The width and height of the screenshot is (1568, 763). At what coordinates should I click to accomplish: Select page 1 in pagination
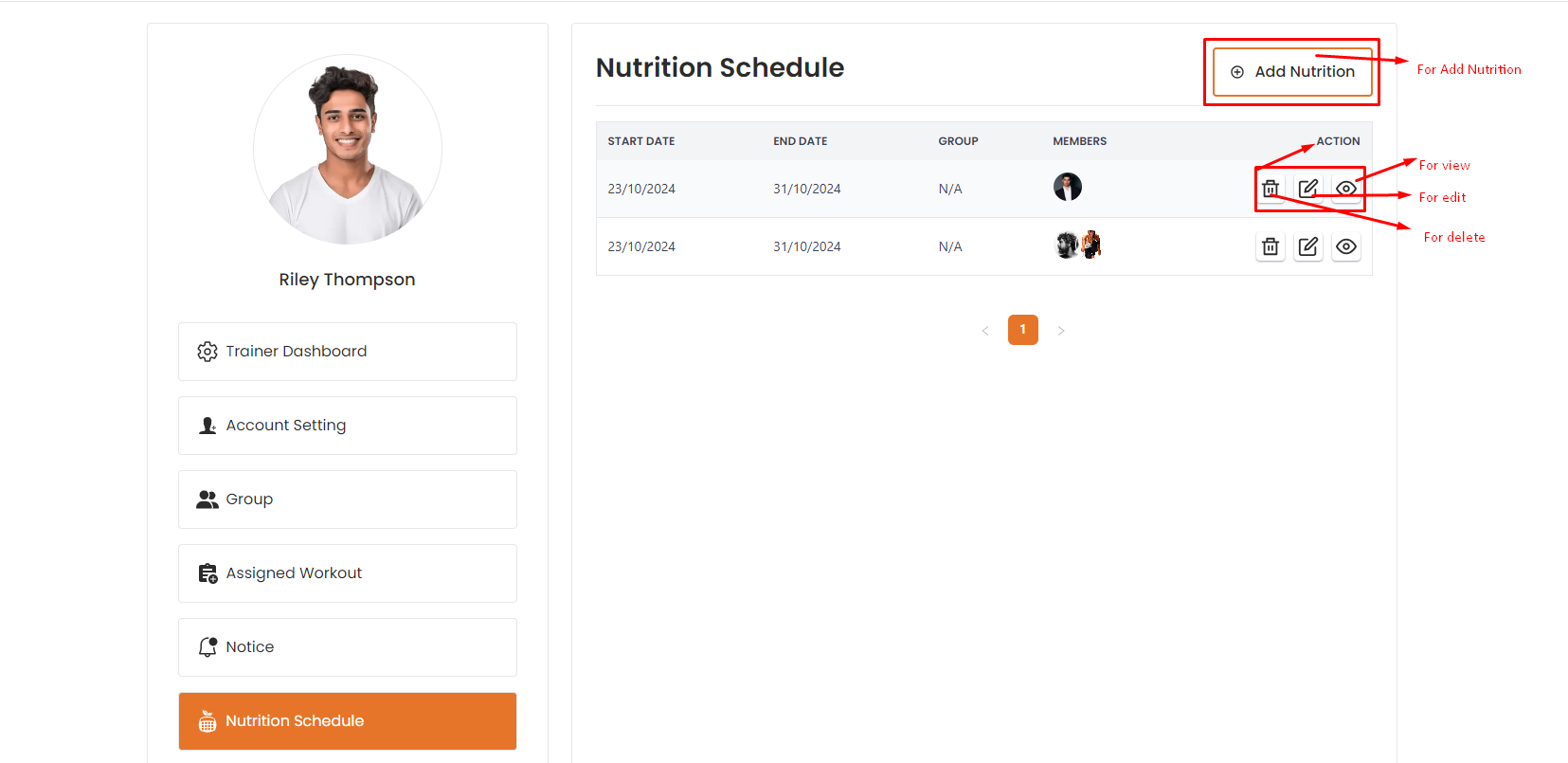(1023, 330)
